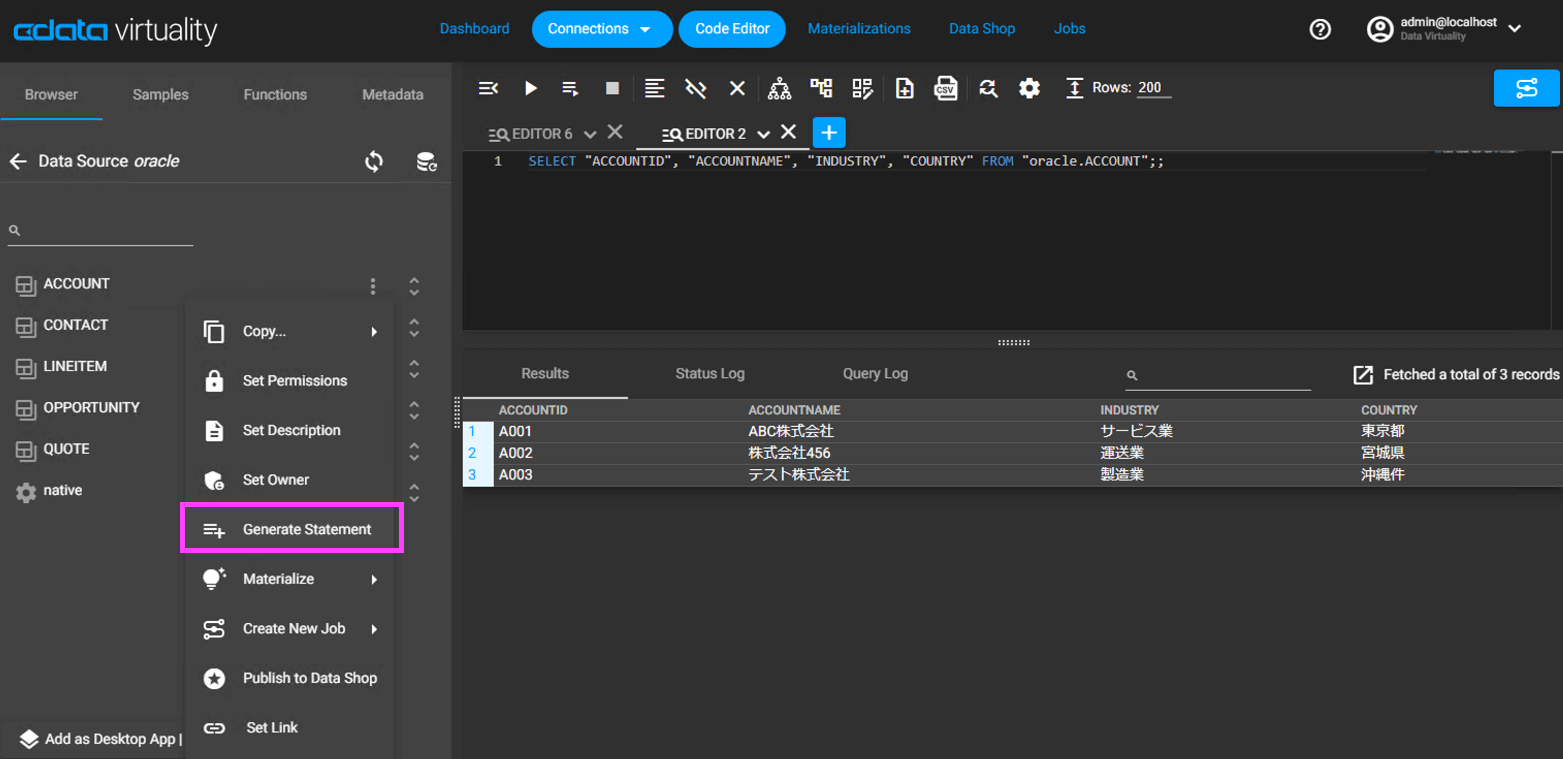Viewport: 1563px width, 759px height.
Task: Go to the Materializations page
Action: [859, 29]
